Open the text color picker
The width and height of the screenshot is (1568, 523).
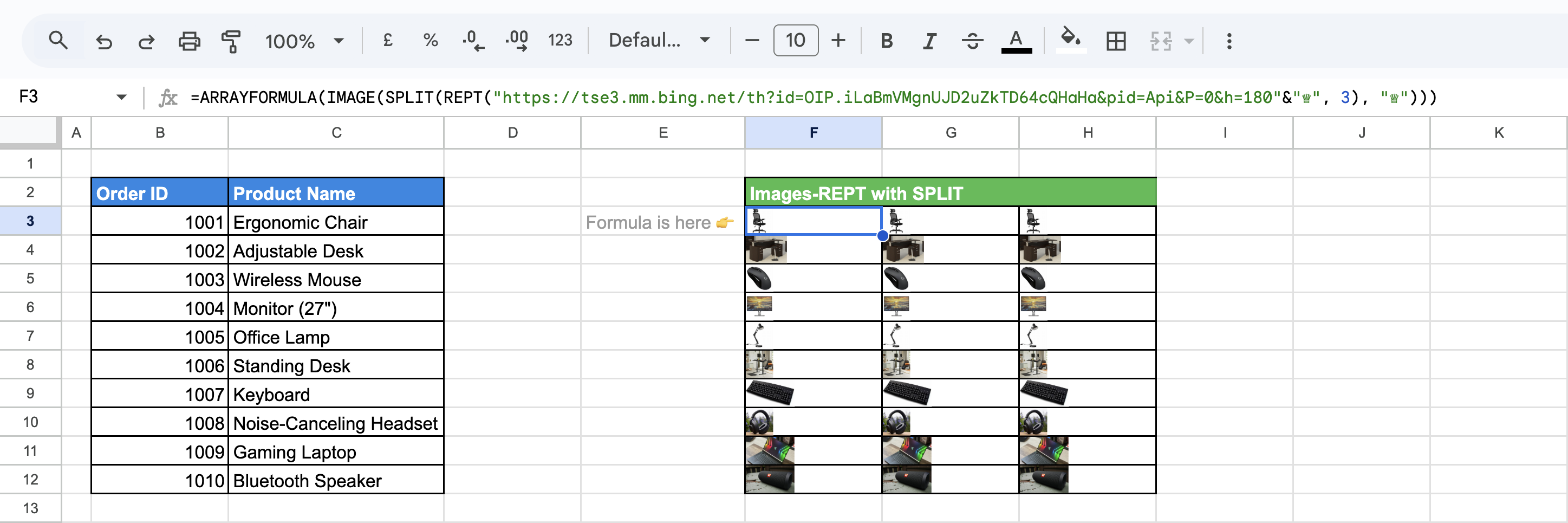click(x=1016, y=41)
